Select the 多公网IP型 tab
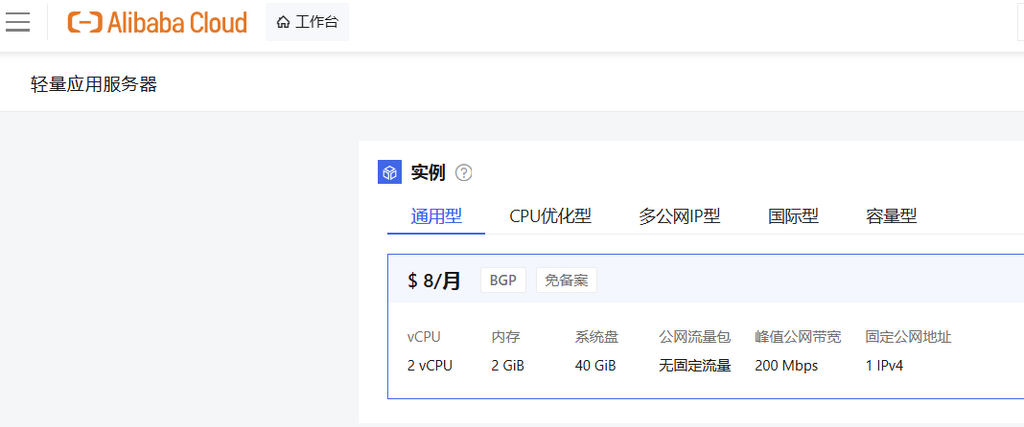The height and width of the screenshot is (427, 1024). (x=679, y=216)
